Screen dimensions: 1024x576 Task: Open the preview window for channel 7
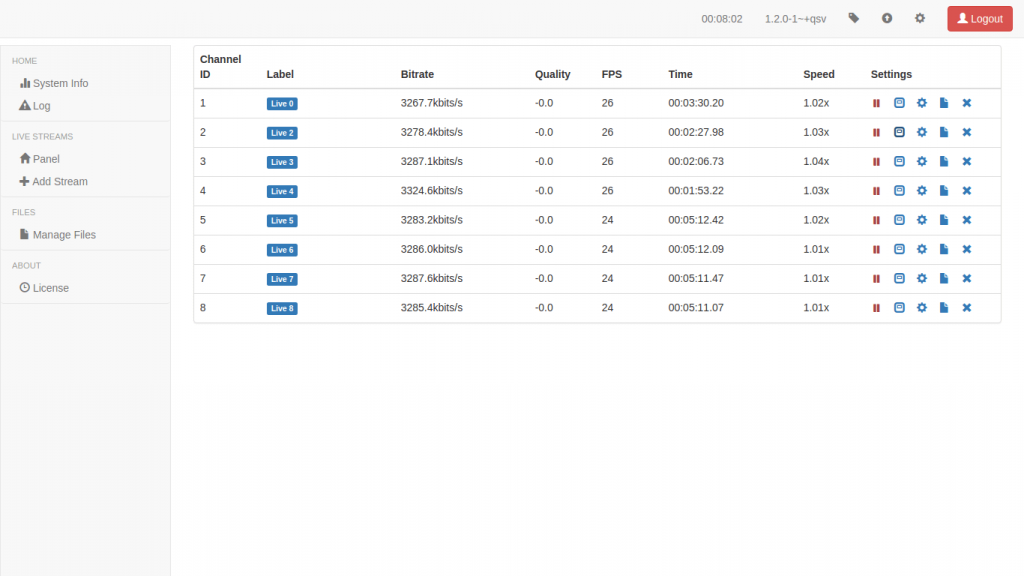[899, 279]
